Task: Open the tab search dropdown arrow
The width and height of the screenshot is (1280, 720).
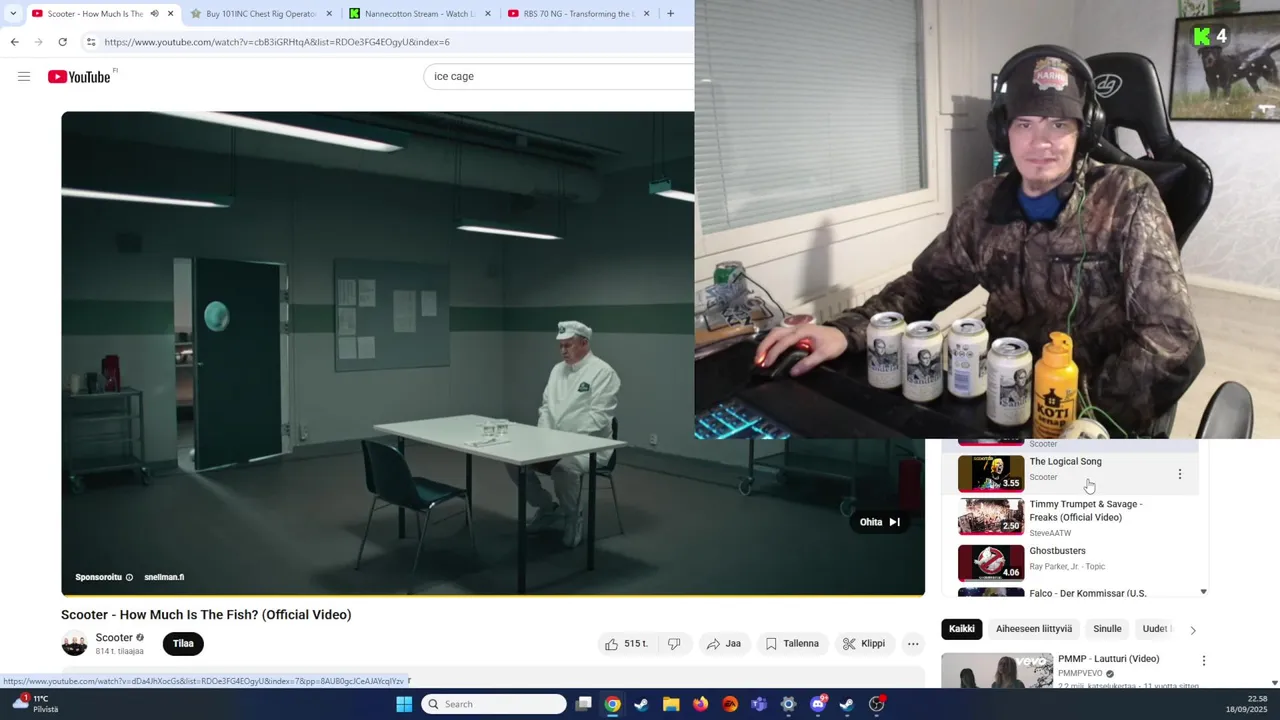Action: (13, 14)
